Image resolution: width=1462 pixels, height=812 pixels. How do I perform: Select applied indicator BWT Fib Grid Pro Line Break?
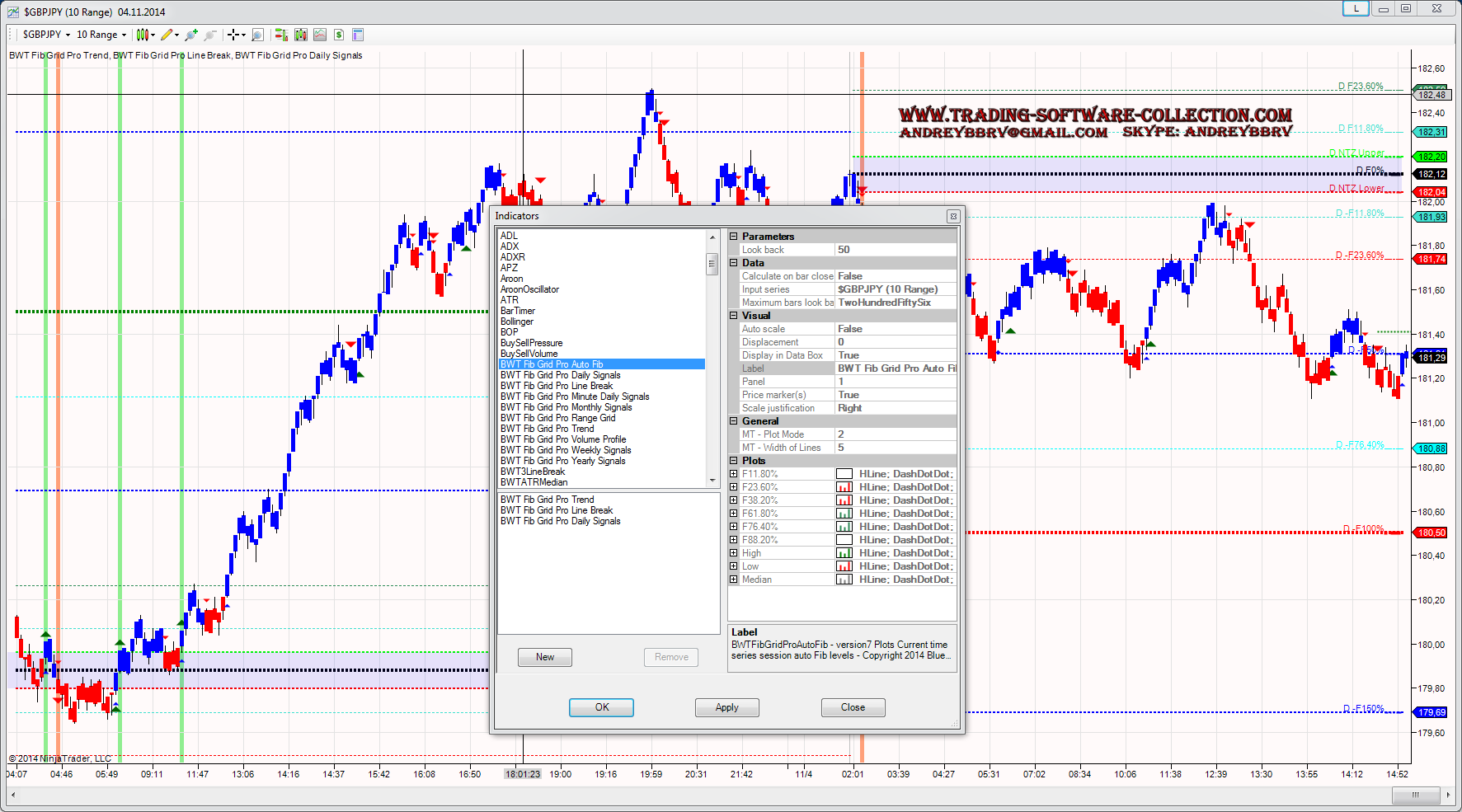pos(557,510)
